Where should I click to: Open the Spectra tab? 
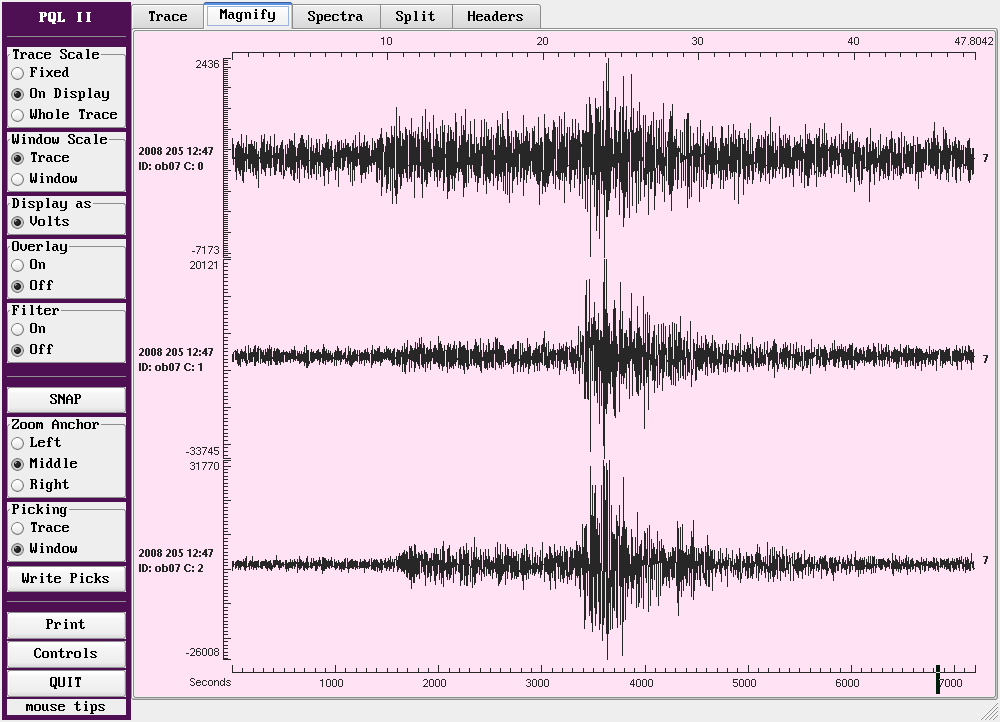334,16
